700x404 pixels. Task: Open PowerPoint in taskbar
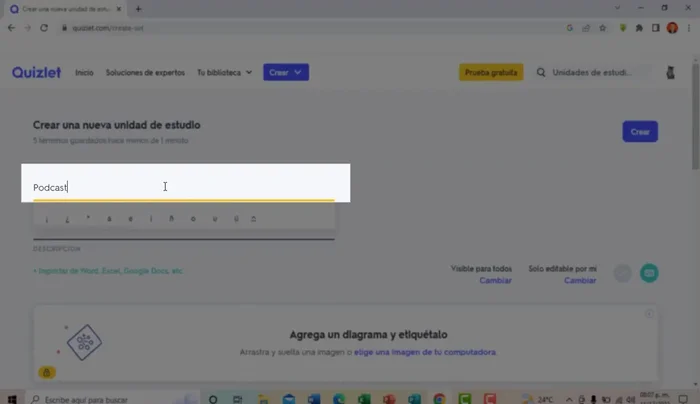[x=389, y=399]
